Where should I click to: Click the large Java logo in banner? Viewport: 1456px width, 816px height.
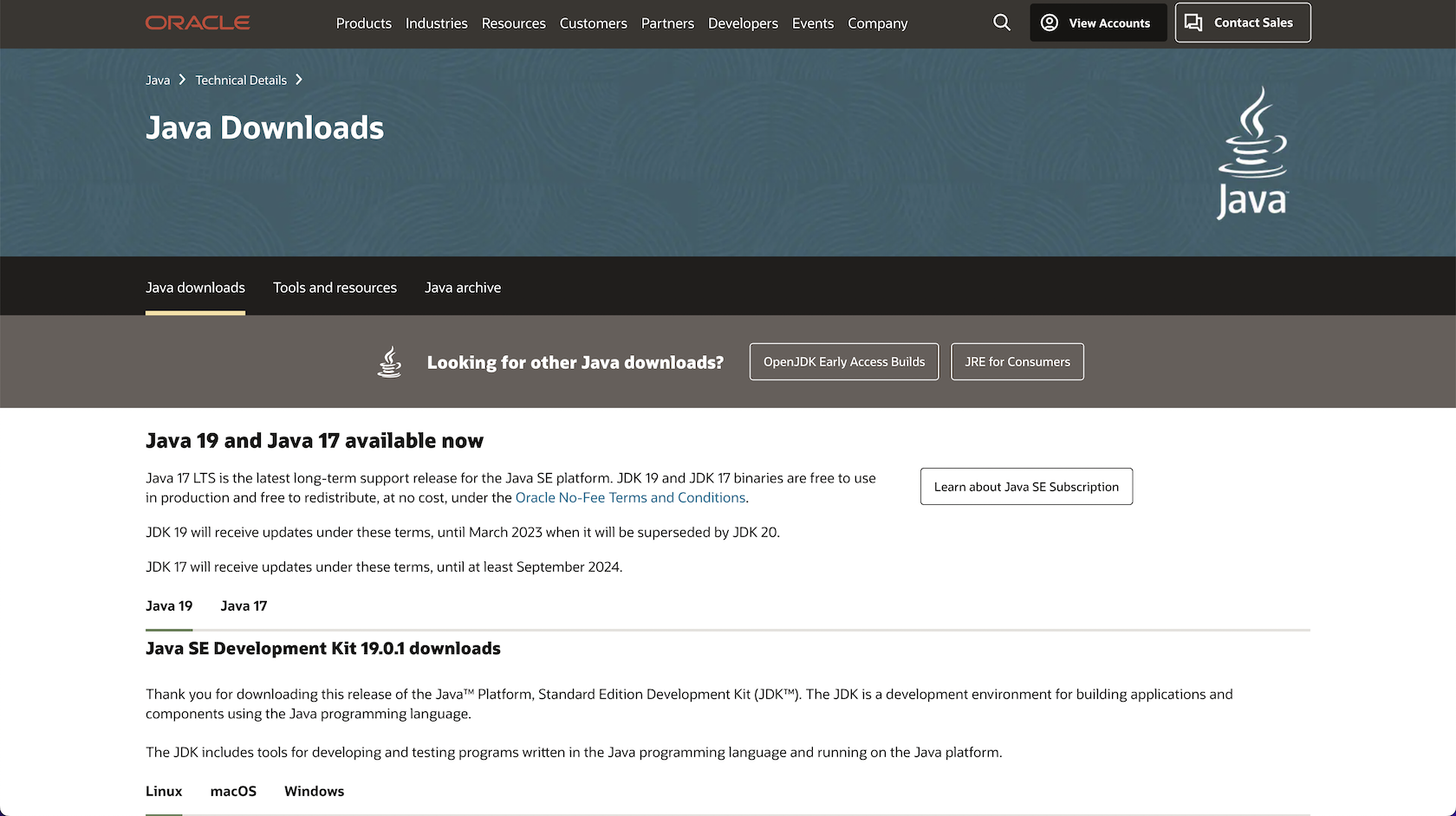[1252, 152]
